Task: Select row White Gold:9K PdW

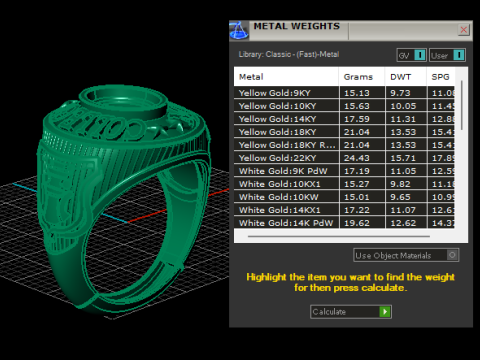Action: (344, 171)
